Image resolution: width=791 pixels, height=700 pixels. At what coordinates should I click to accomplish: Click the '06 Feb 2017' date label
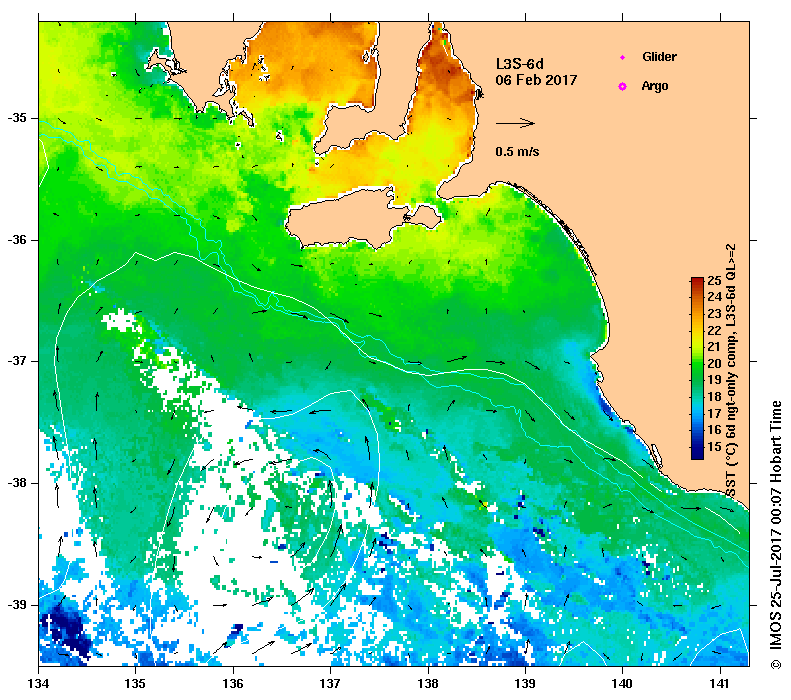(x=536, y=80)
